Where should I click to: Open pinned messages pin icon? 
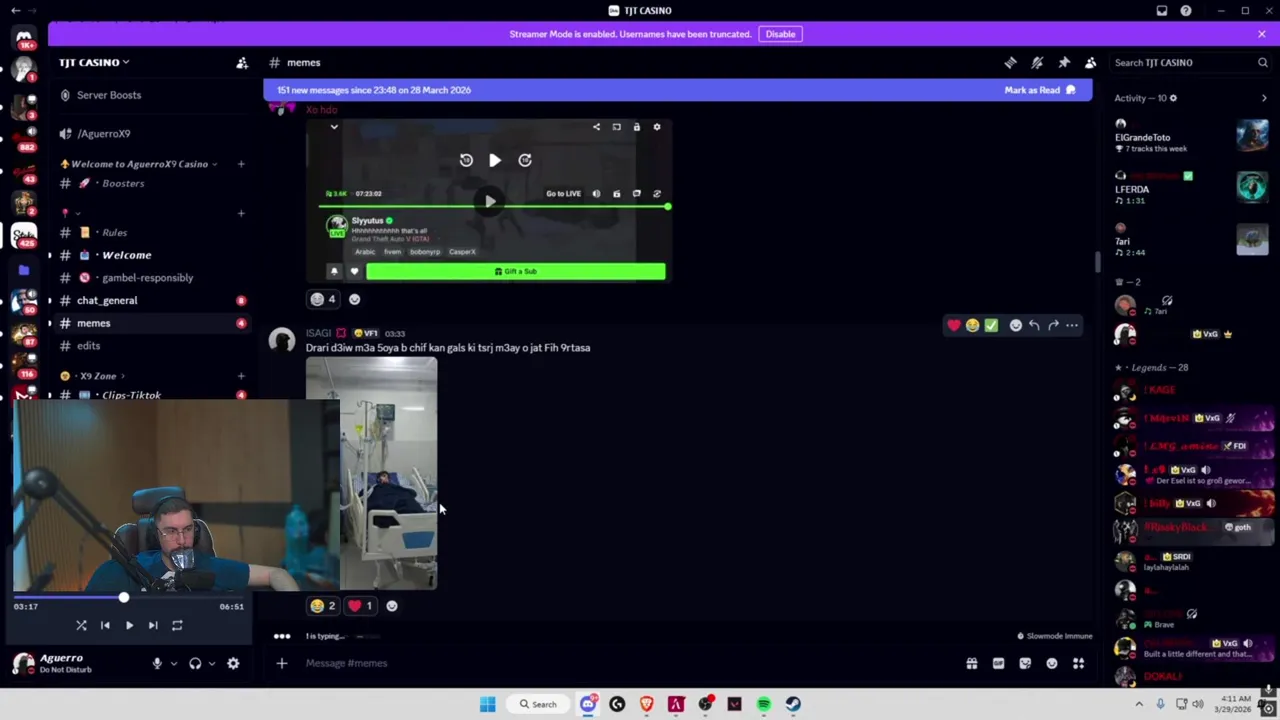coord(1064,63)
